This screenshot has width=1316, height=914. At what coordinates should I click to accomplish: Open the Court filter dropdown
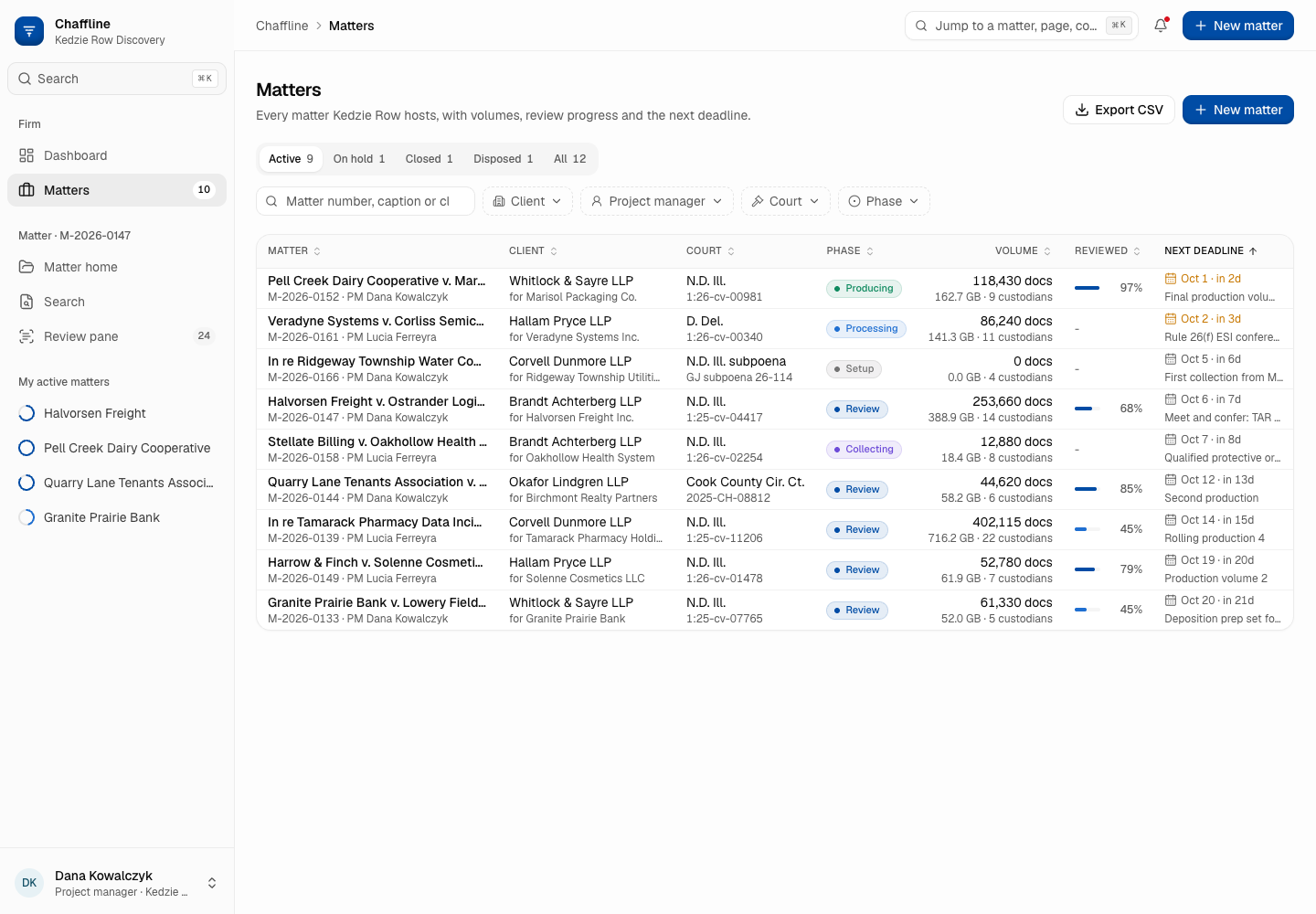coord(786,201)
